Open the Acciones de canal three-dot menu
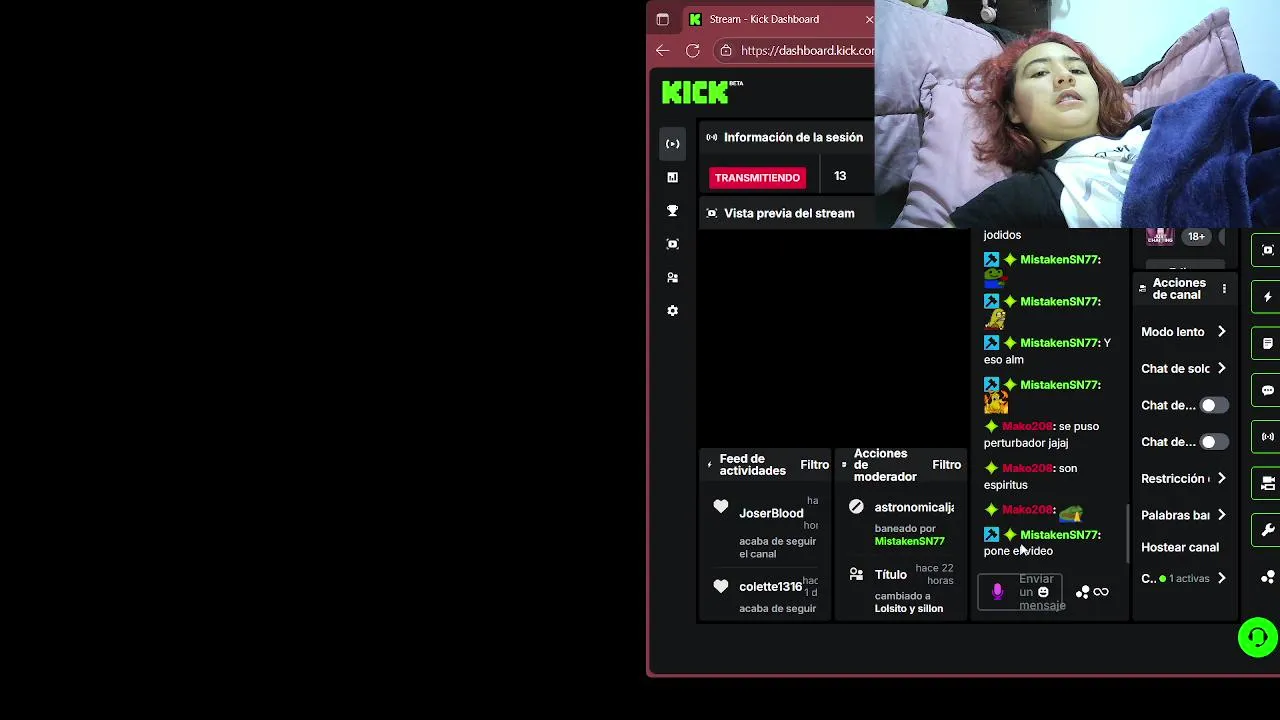The width and height of the screenshot is (1280, 720). (1224, 288)
